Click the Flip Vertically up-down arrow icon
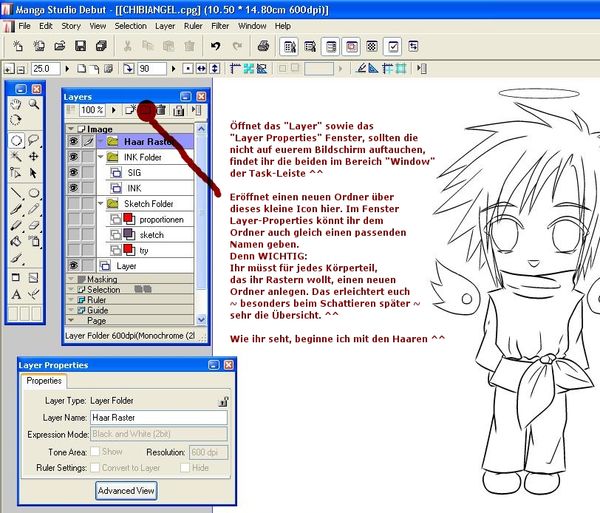 pyautogui.click(x=215, y=69)
